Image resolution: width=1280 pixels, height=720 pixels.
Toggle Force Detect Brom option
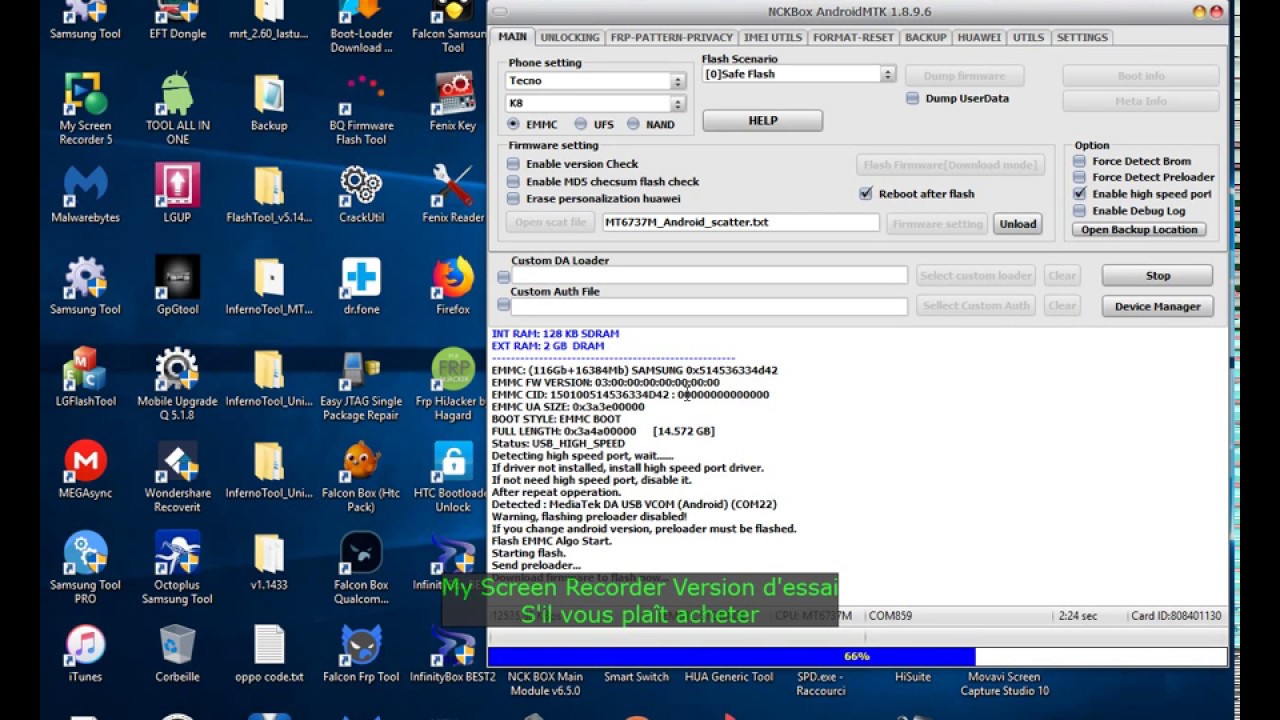pos(1079,161)
